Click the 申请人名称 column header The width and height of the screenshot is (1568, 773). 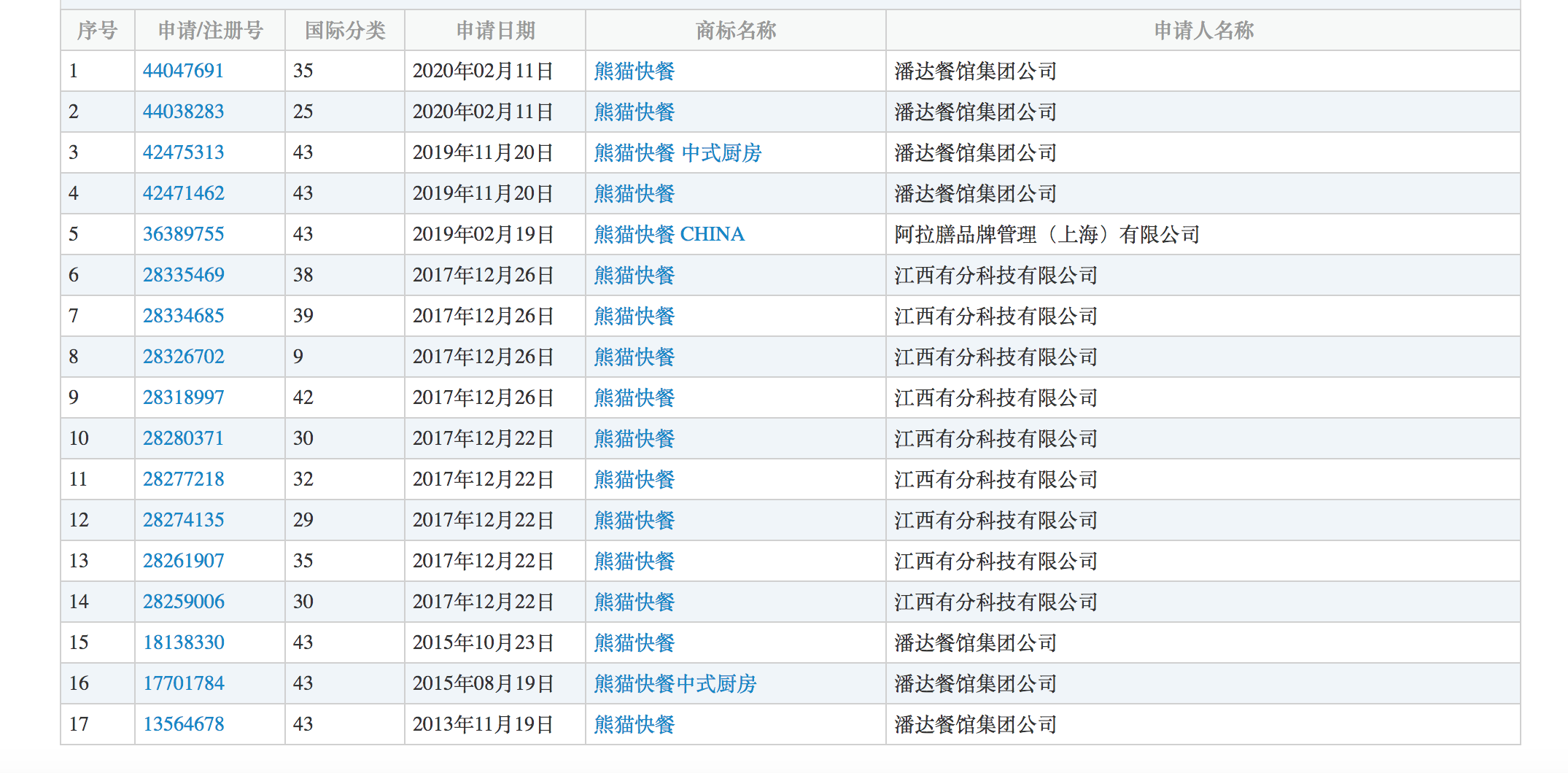point(1203,30)
